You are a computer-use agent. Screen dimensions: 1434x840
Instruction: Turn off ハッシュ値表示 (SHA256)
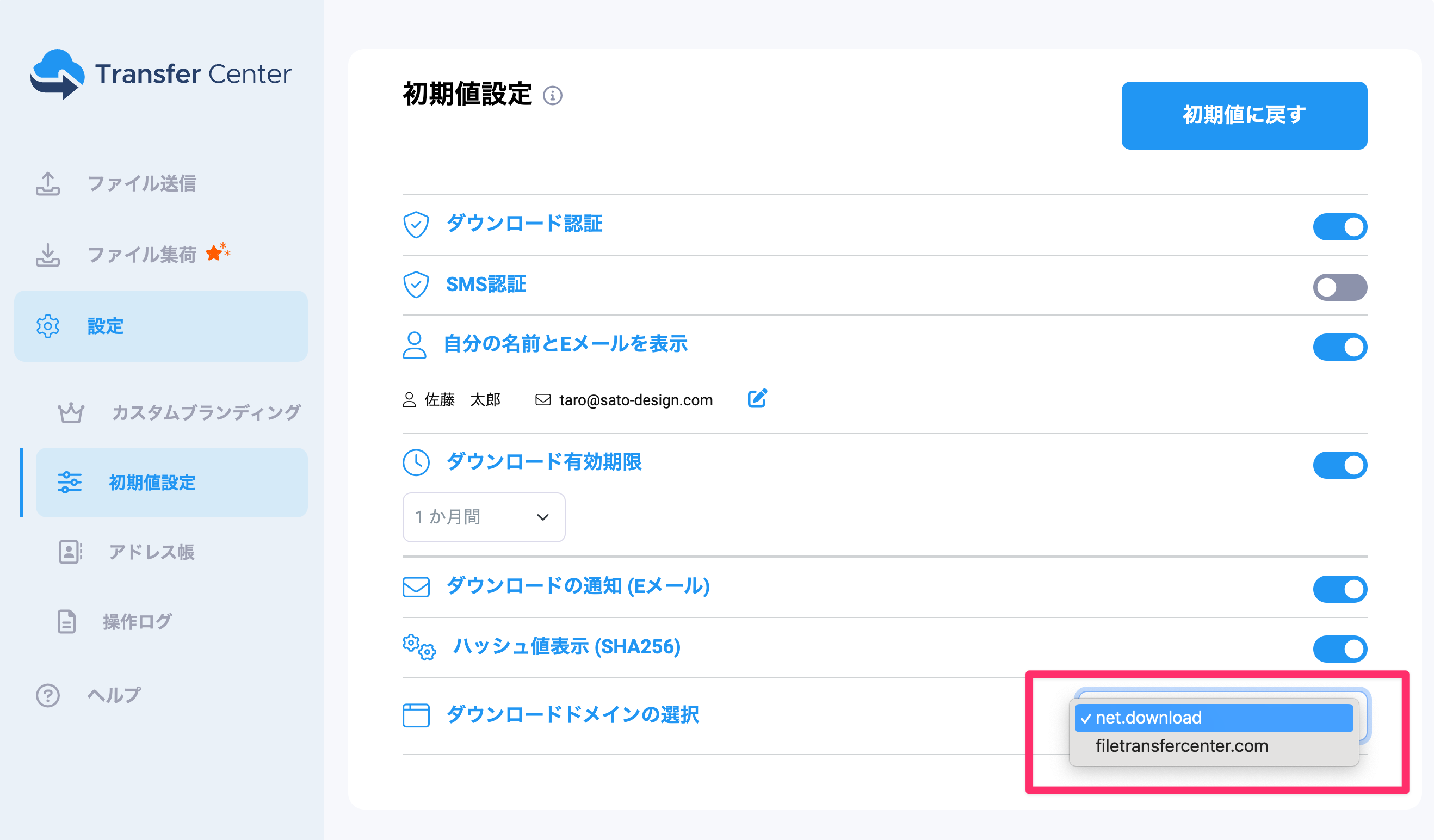1340,648
